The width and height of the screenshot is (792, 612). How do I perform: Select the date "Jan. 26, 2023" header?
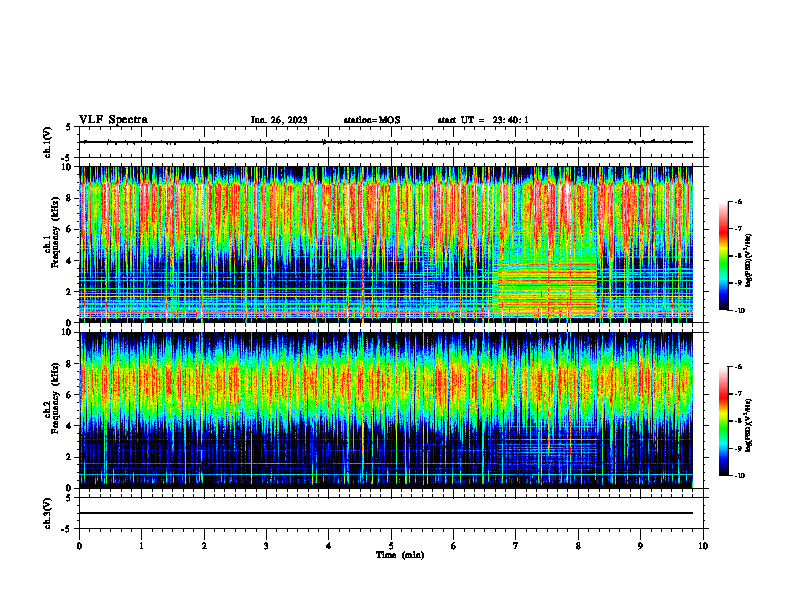click(279, 120)
